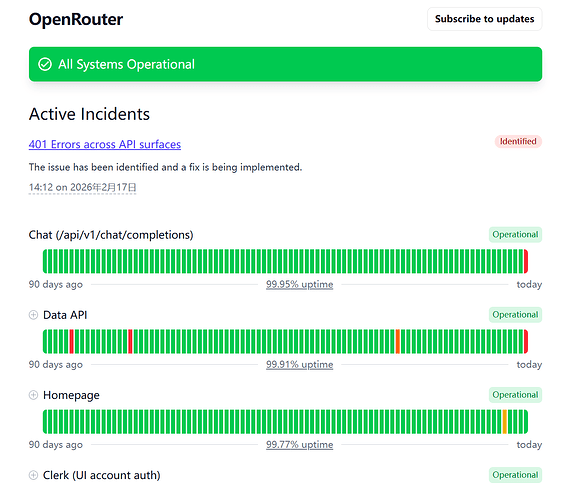
Task: Click the Homepage component label
Action: [71, 395]
